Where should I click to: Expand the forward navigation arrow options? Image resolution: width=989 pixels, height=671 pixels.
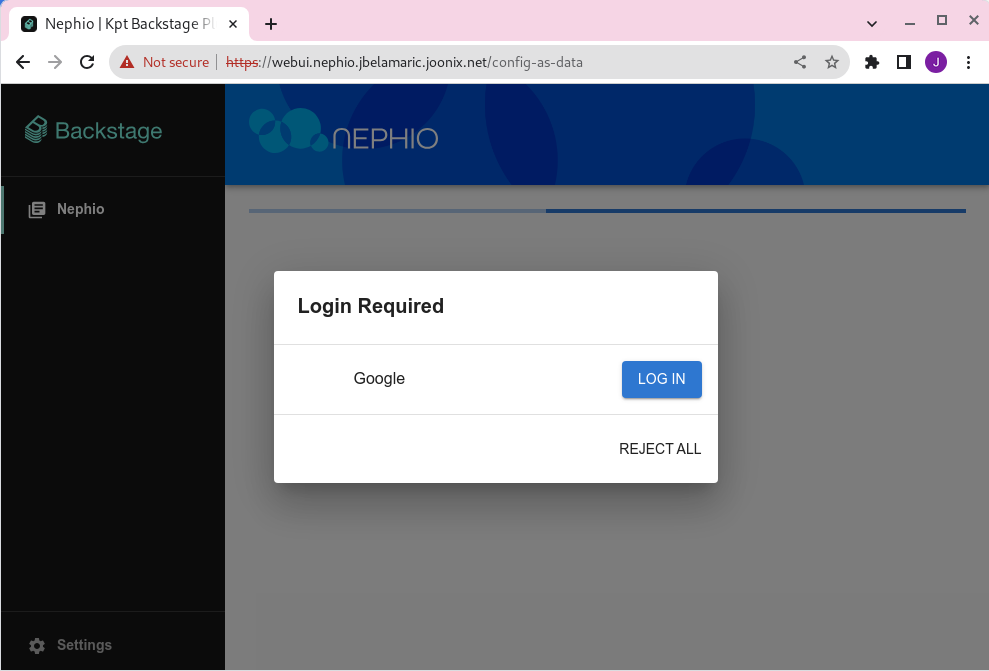[55, 61]
